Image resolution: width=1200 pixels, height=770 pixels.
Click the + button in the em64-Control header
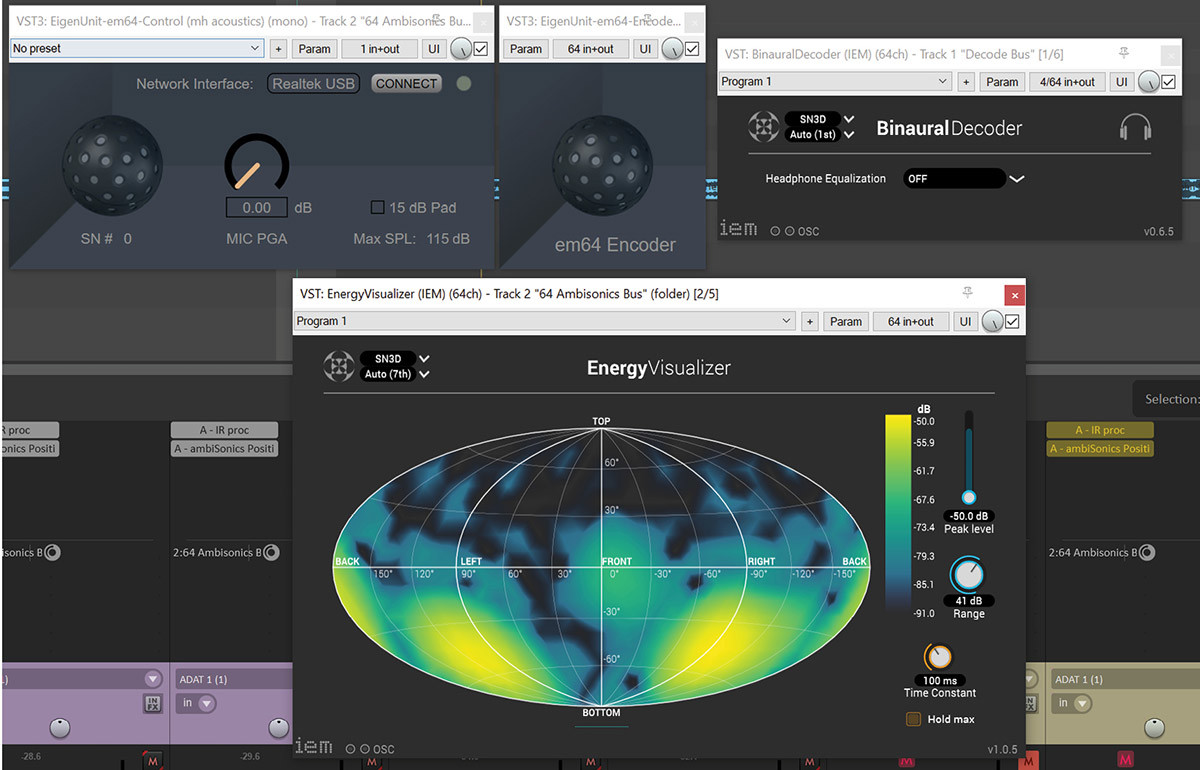pos(278,48)
